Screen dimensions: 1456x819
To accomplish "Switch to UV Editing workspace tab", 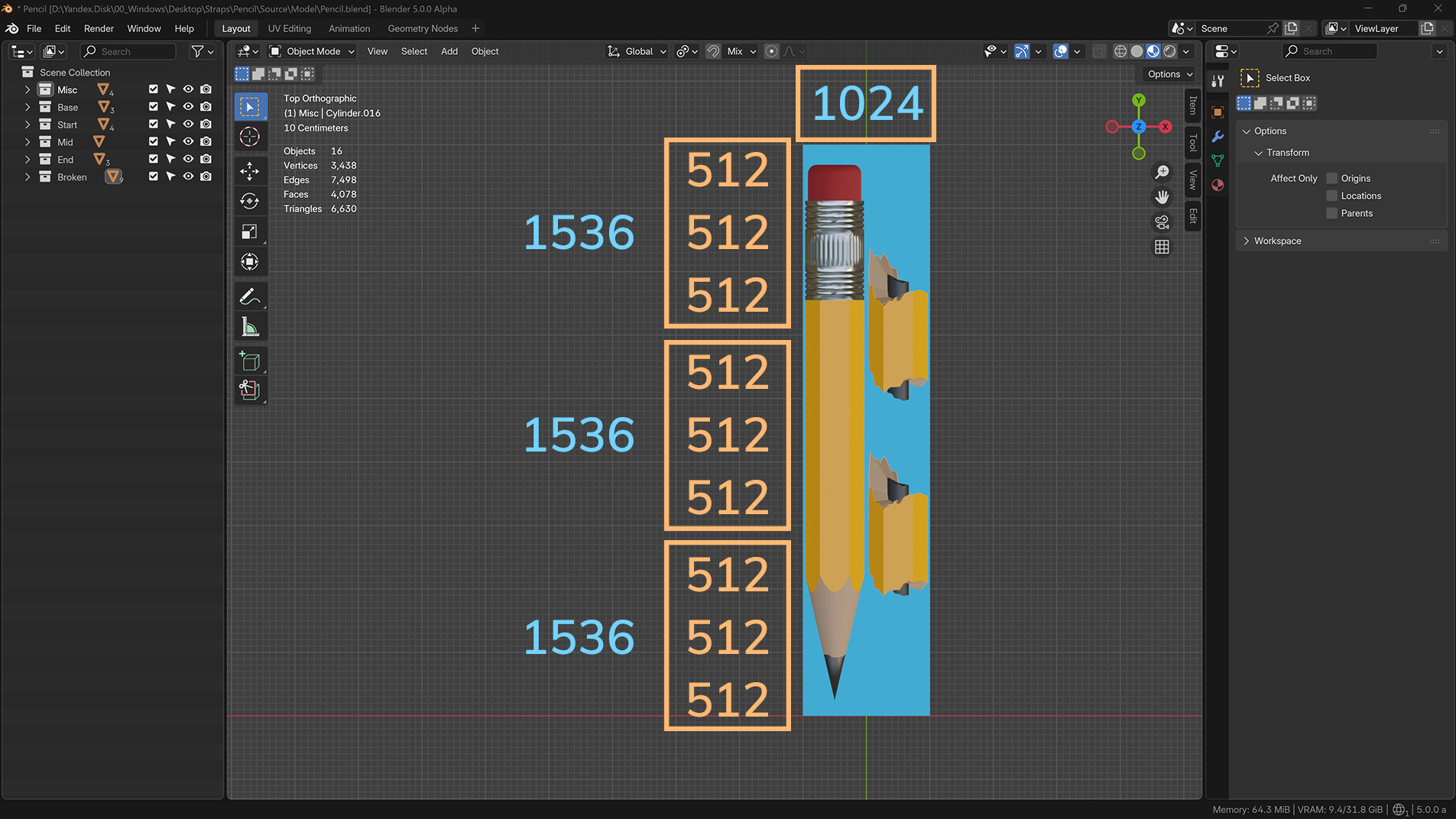I will coord(289,28).
